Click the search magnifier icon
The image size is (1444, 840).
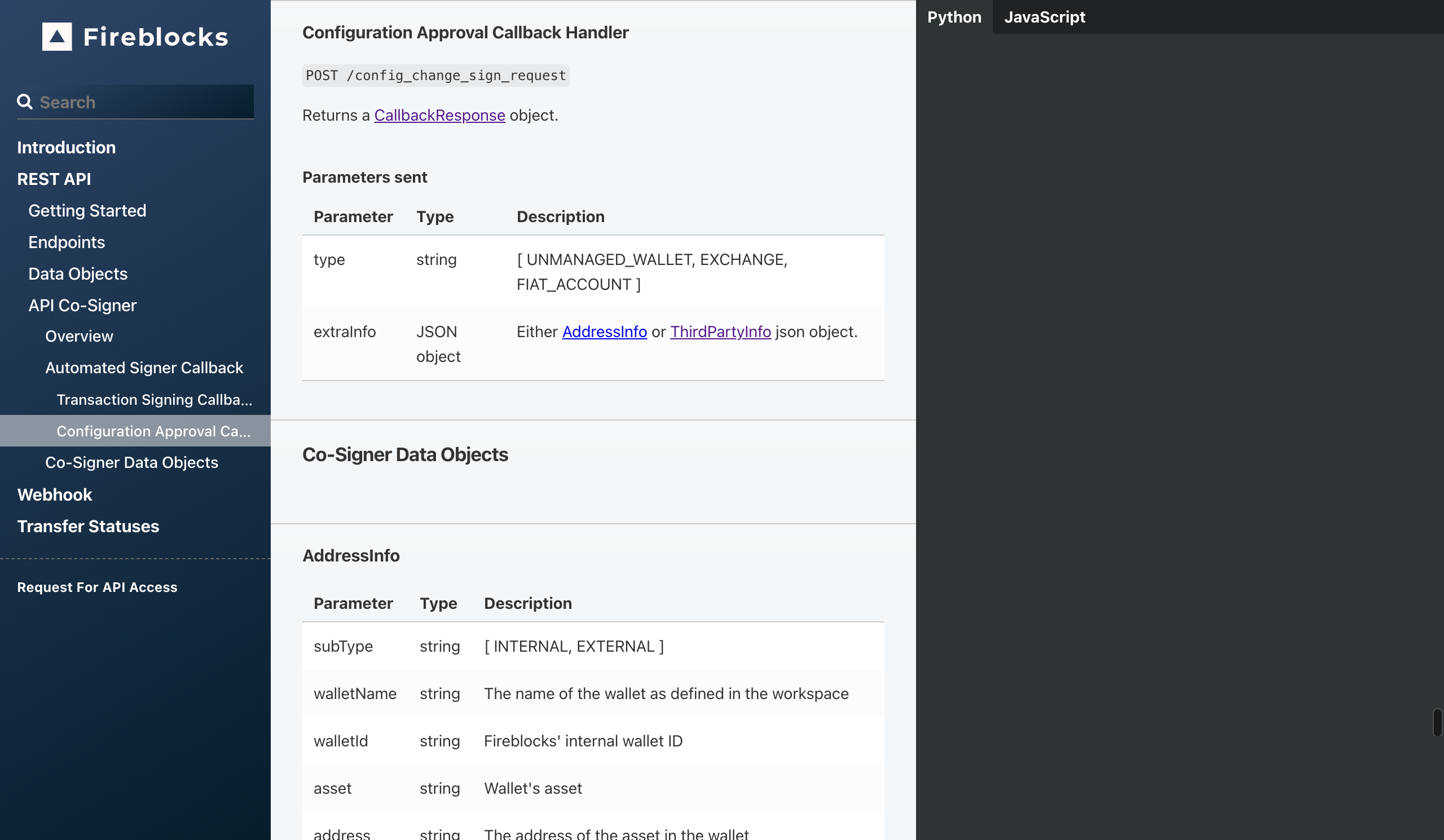pos(25,101)
